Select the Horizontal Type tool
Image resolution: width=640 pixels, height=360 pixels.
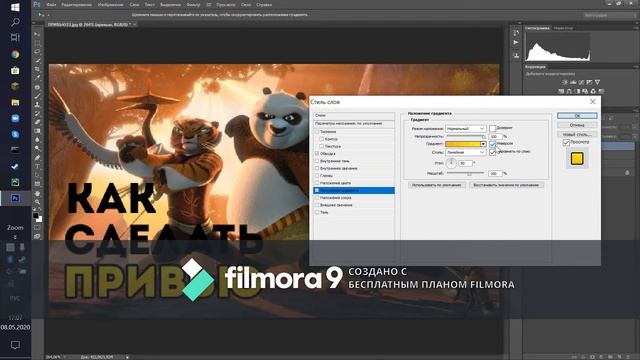coord(37,167)
